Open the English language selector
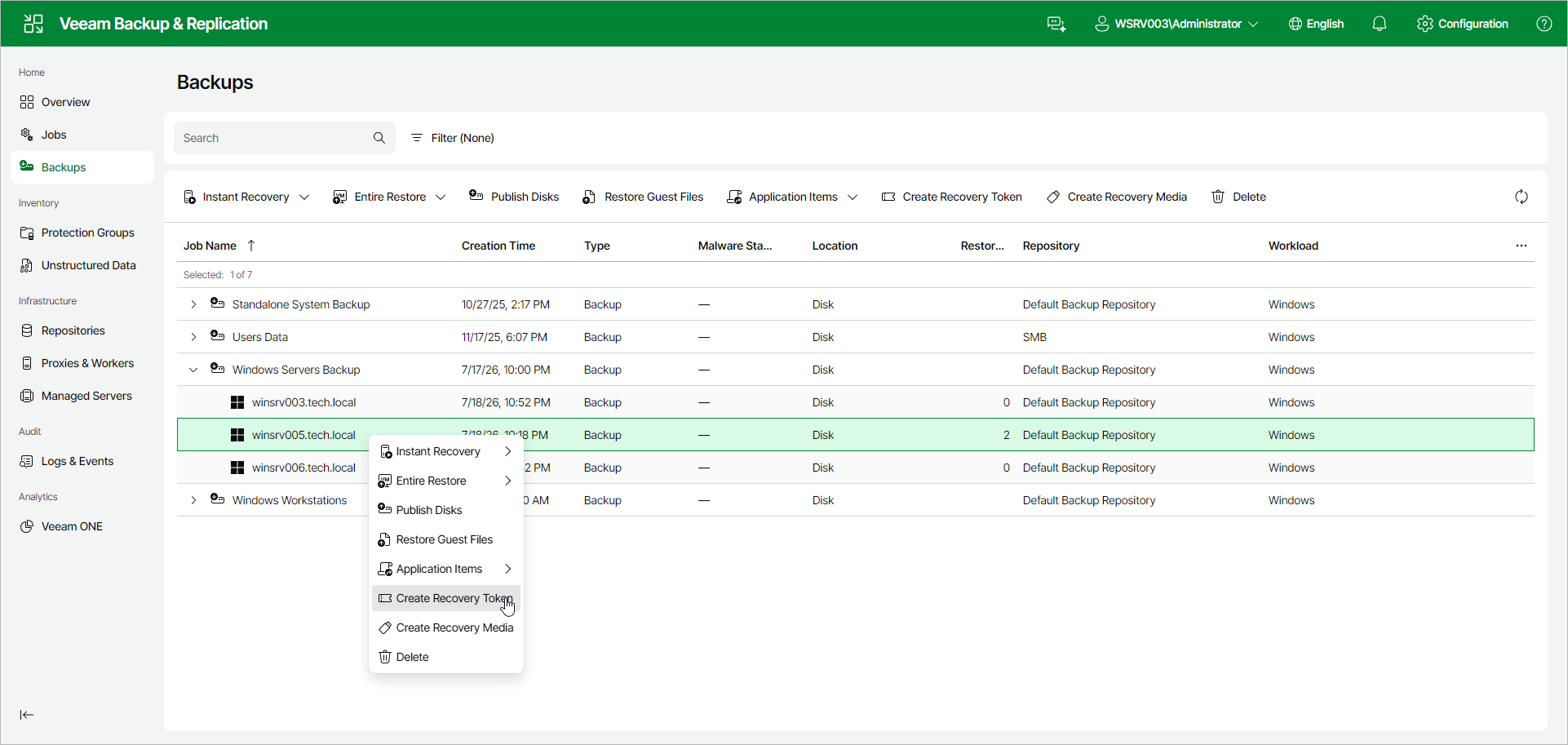1568x745 pixels. [1316, 24]
